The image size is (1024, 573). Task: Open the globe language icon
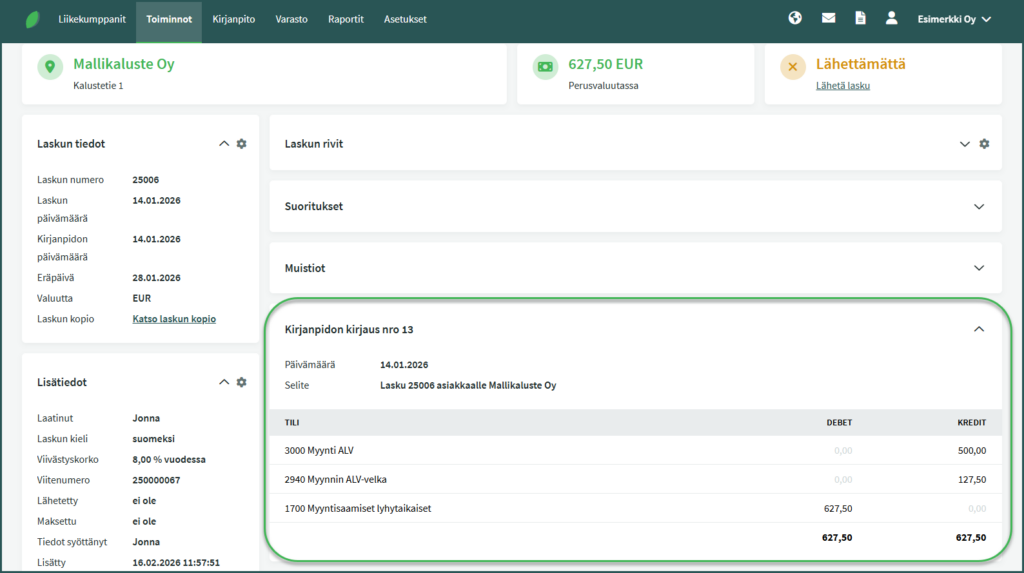[x=795, y=18]
